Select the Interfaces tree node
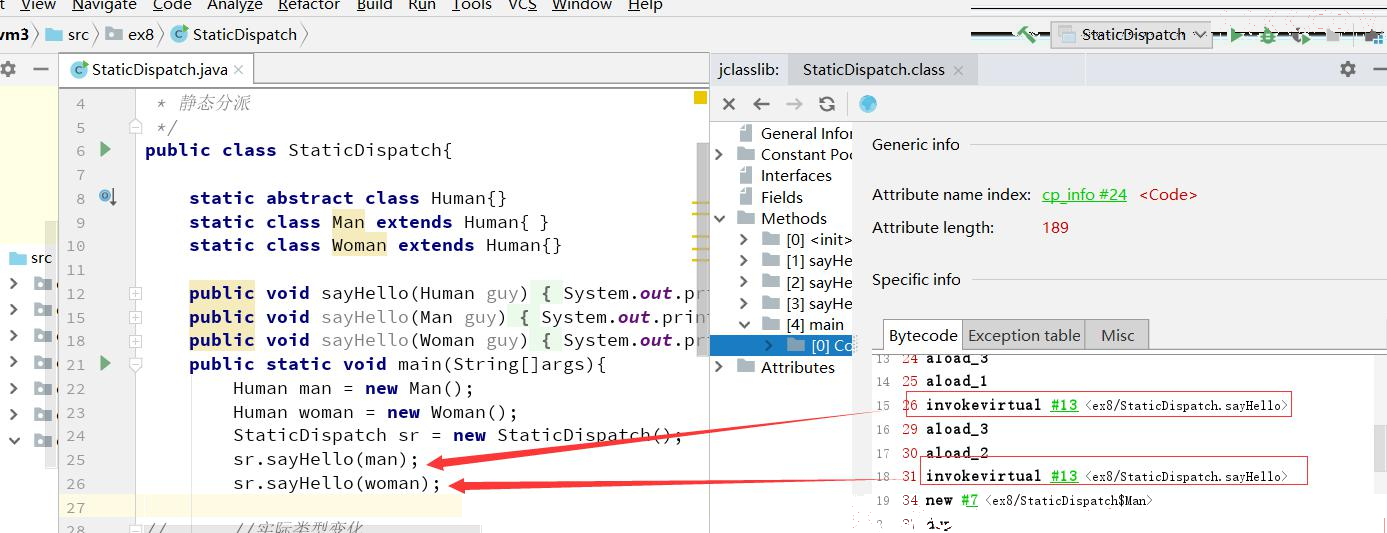Screen dimensions: 1387x533 tap(786, 175)
